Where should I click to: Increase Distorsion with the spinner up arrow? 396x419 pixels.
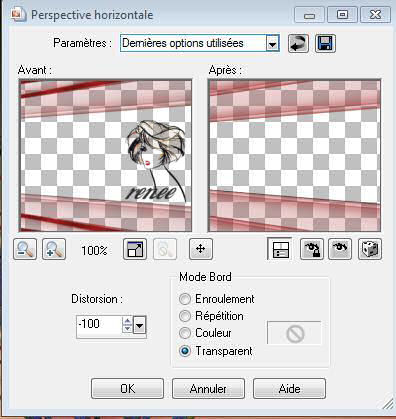(127, 321)
